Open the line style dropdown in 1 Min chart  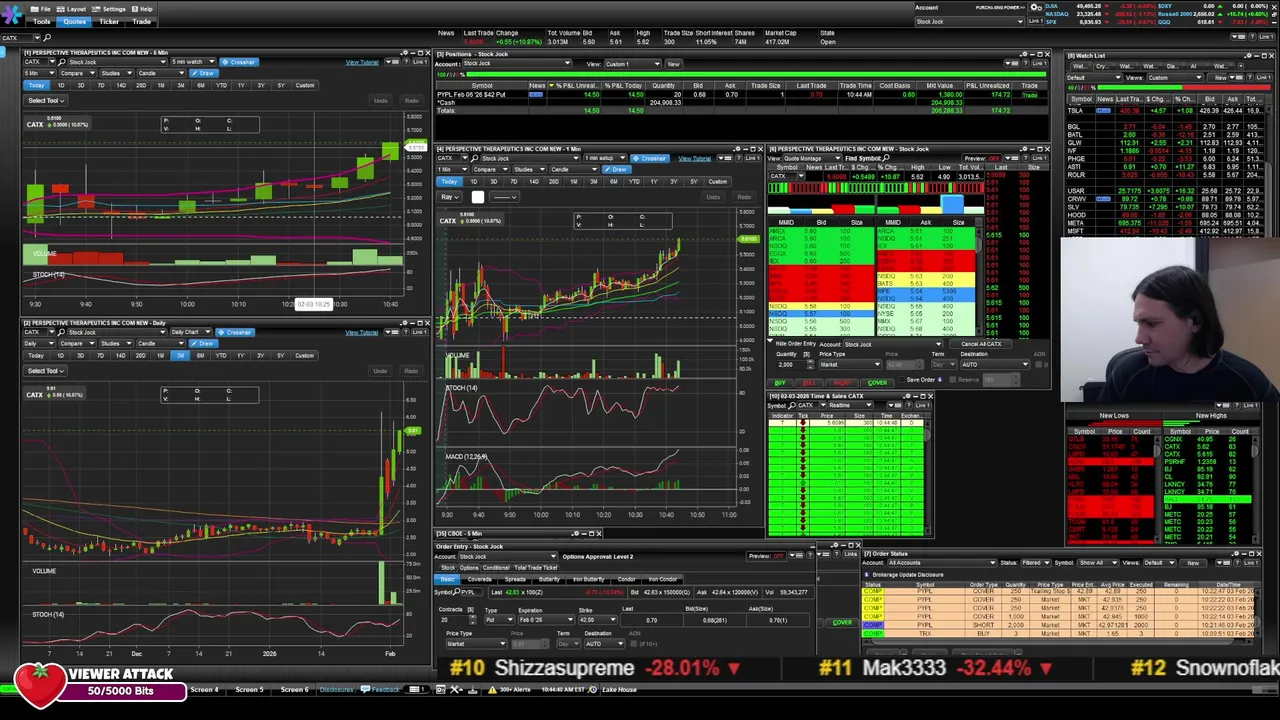point(505,197)
